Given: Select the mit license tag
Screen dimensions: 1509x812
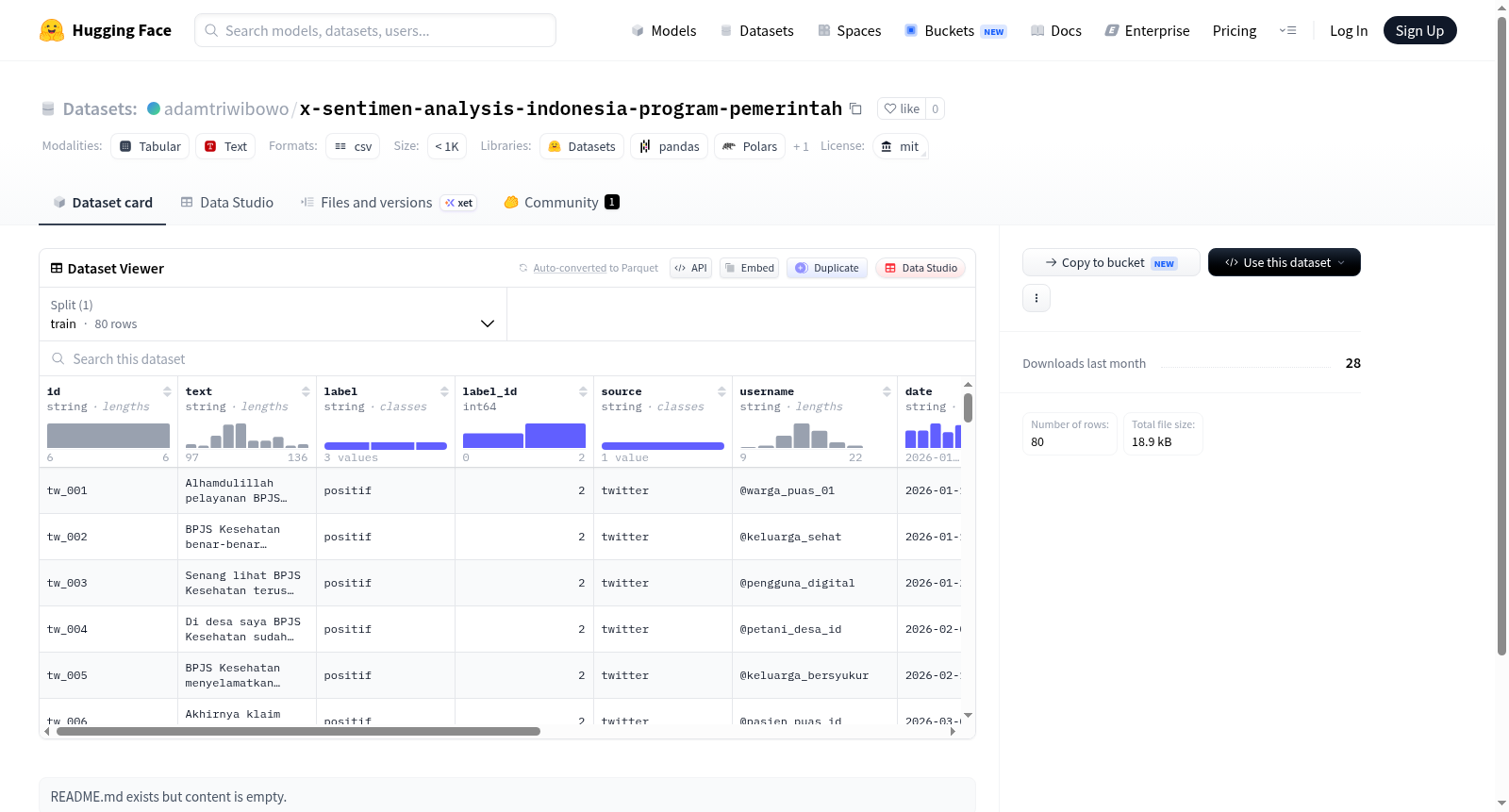Looking at the screenshot, I should [900, 146].
